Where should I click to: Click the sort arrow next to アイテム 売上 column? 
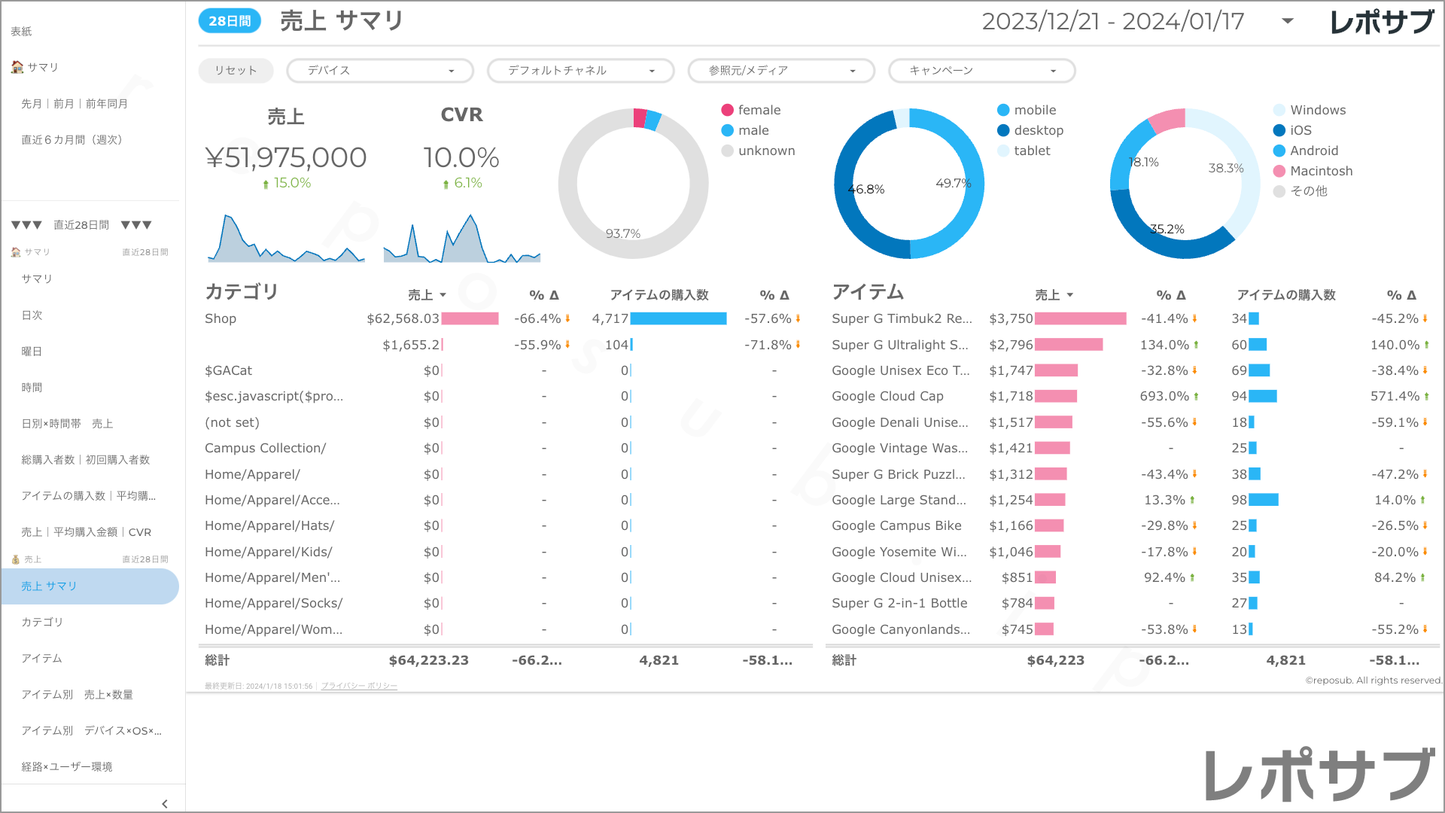(x=1070, y=296)
